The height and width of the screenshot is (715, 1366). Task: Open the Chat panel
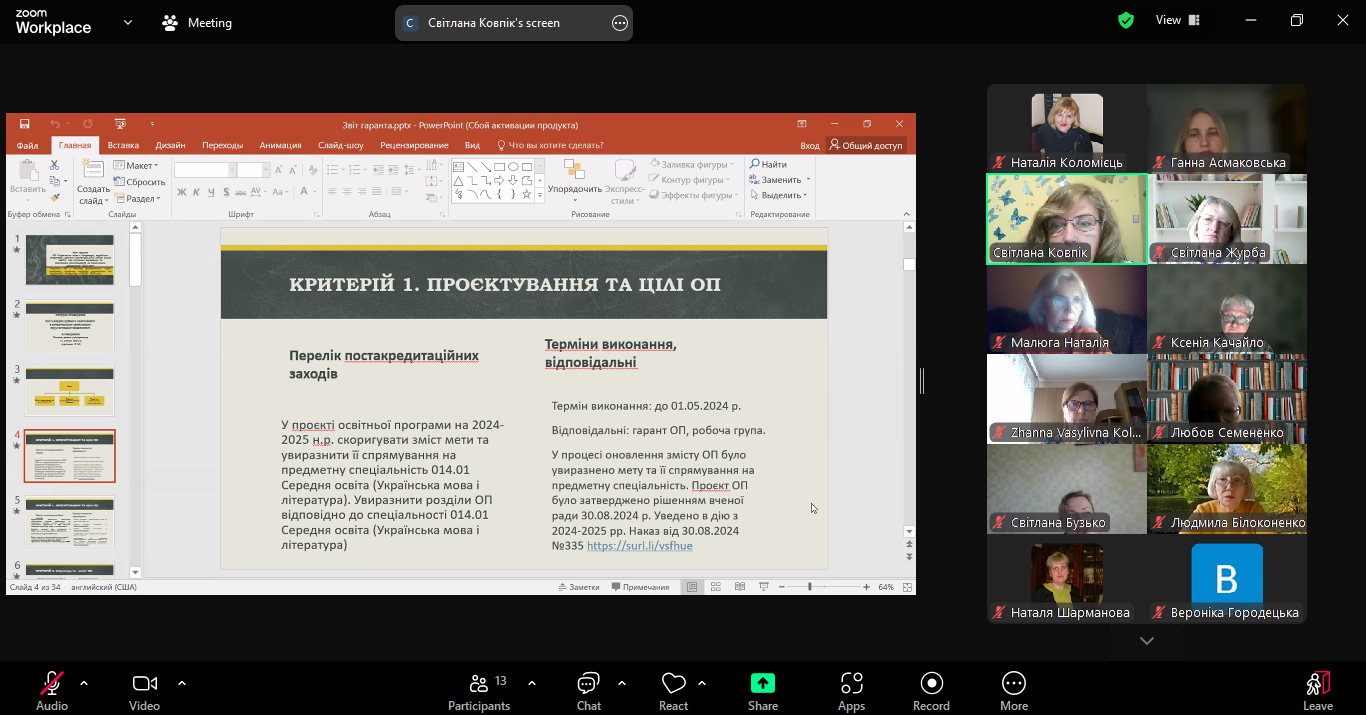588,684
